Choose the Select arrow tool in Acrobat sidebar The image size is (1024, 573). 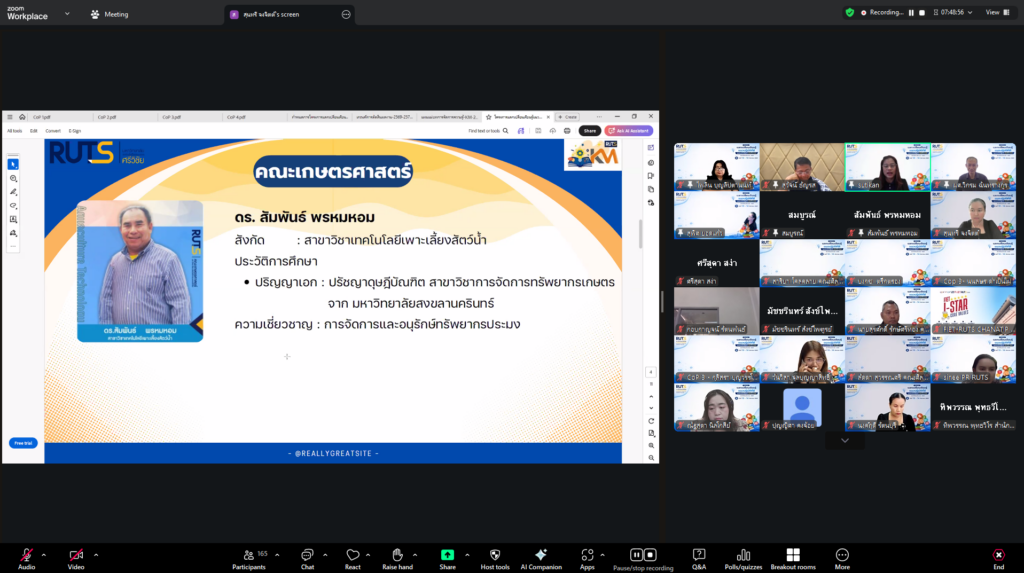13,164
